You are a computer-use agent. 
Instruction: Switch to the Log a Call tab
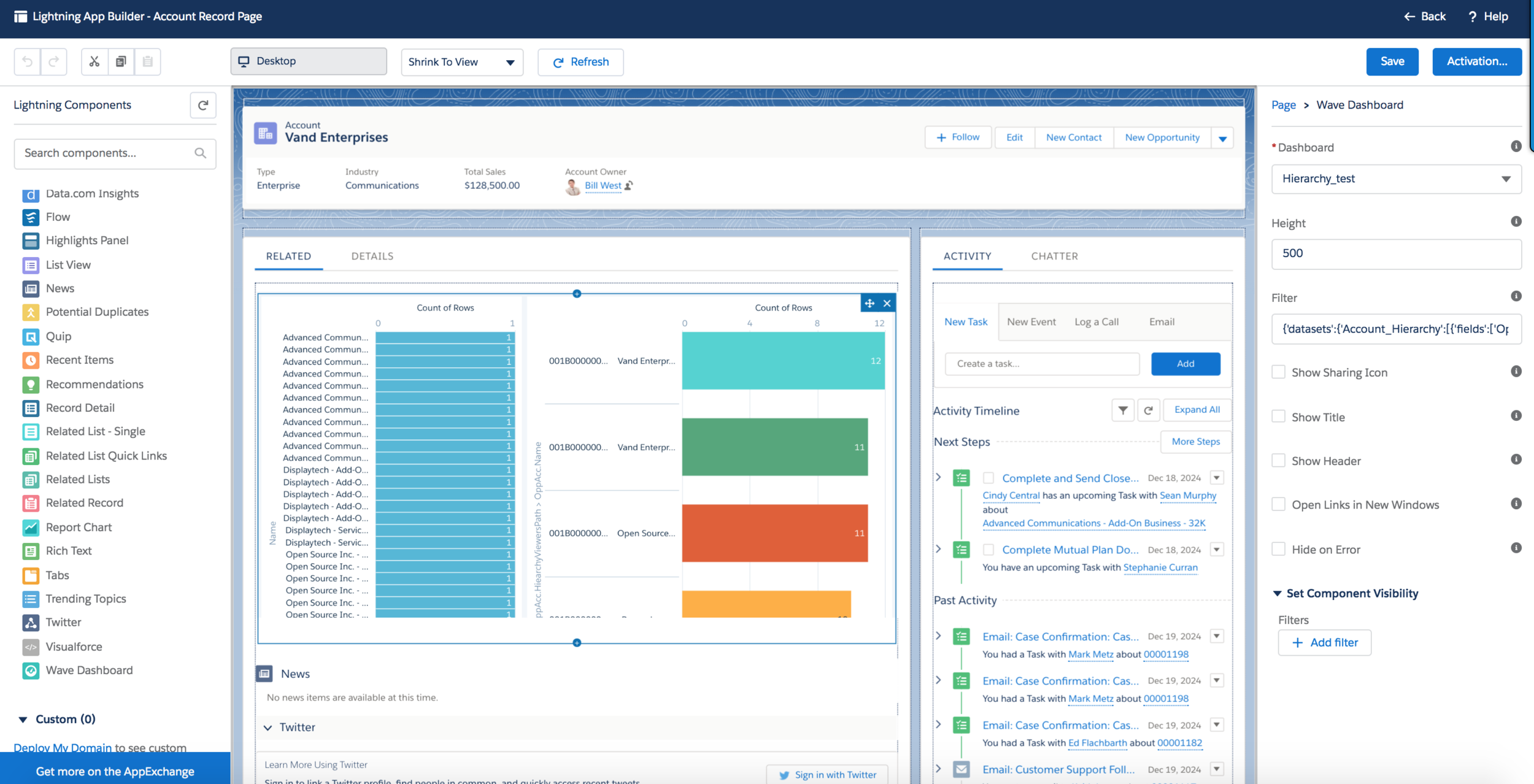click(x=1097, y=322)
